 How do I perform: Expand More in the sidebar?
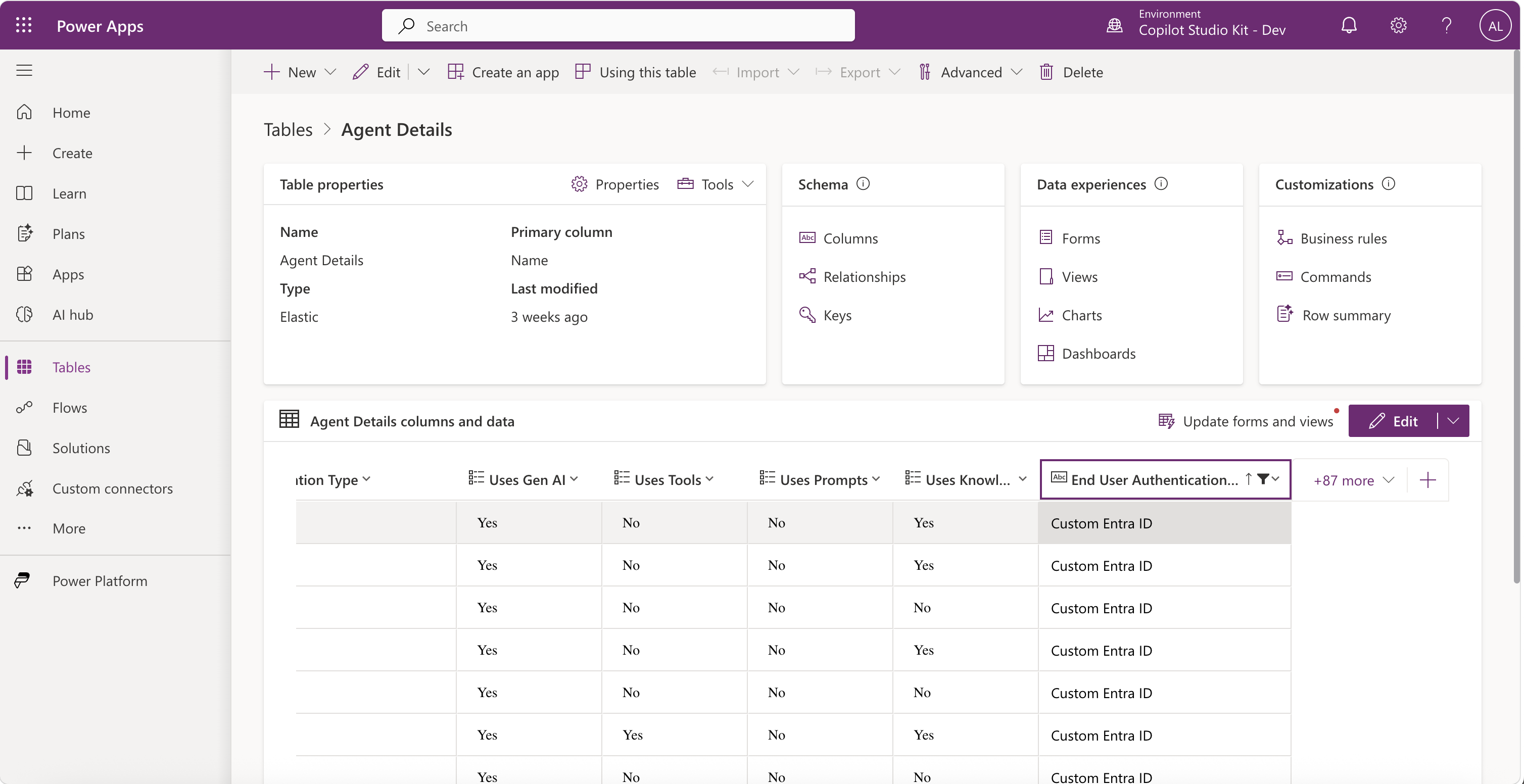[x=69, y=528]
